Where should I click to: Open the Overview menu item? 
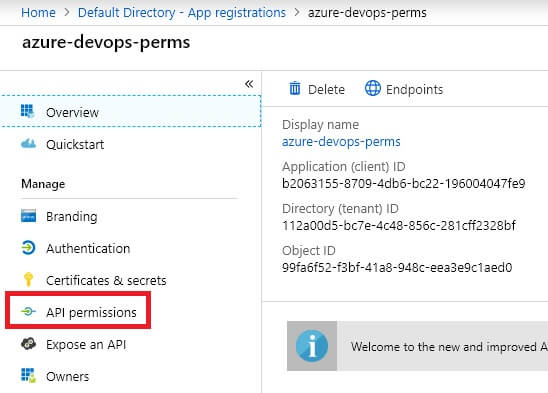131,111
